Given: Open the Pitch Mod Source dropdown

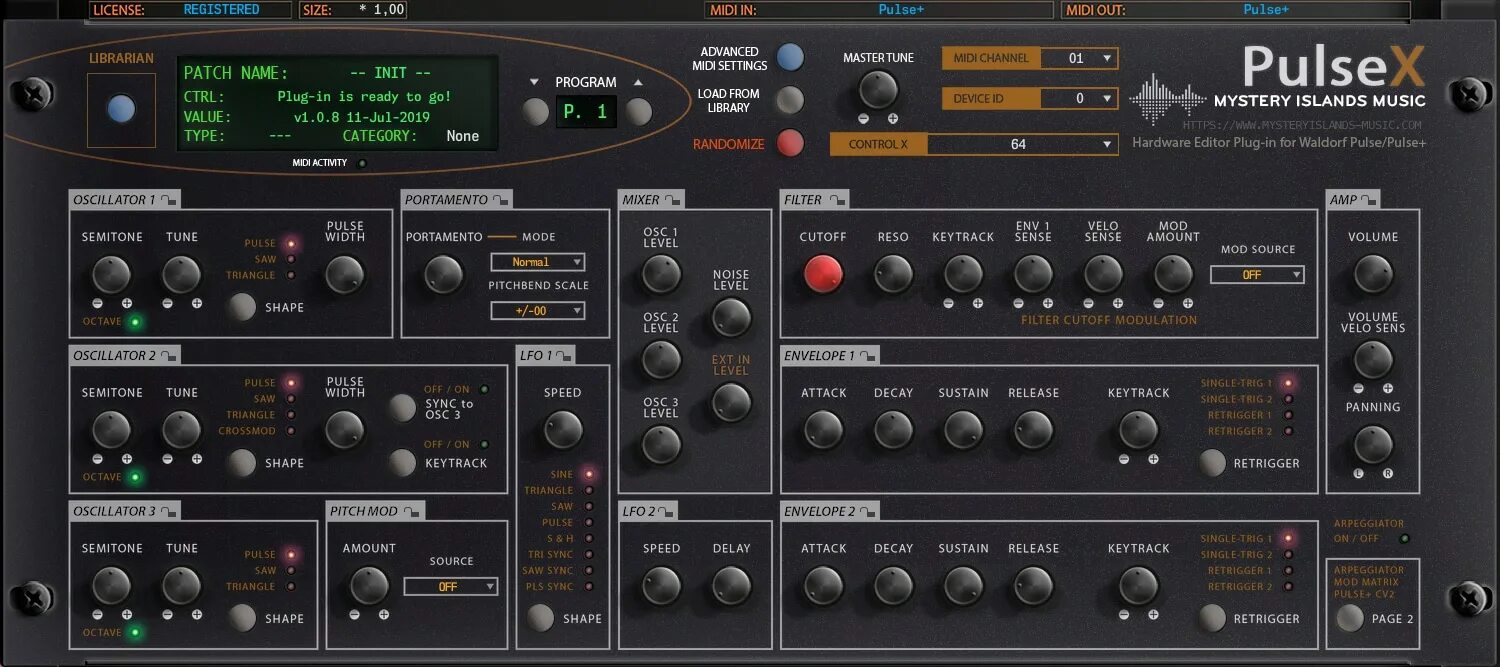Looking at the screenshot, I should pos(451,586).
